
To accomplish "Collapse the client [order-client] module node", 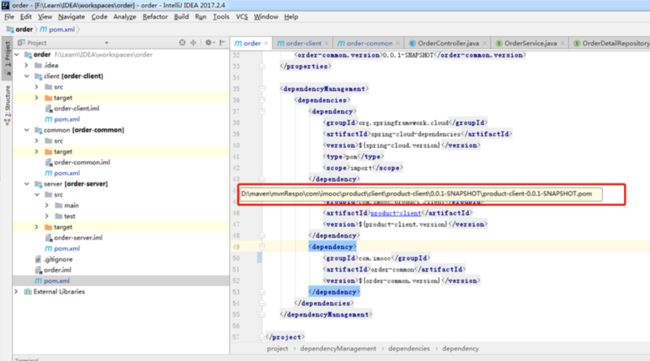I will click(x=27, y=76).
